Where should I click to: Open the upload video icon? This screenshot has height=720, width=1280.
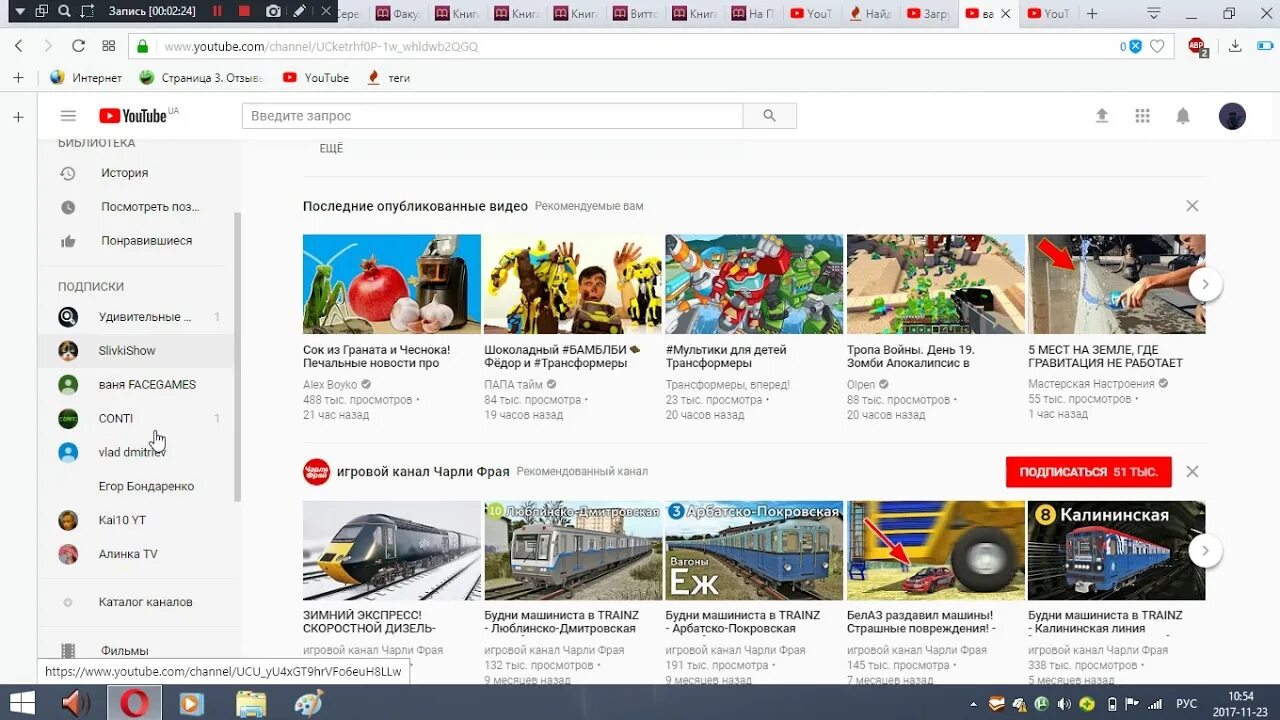coord(1102,116)
